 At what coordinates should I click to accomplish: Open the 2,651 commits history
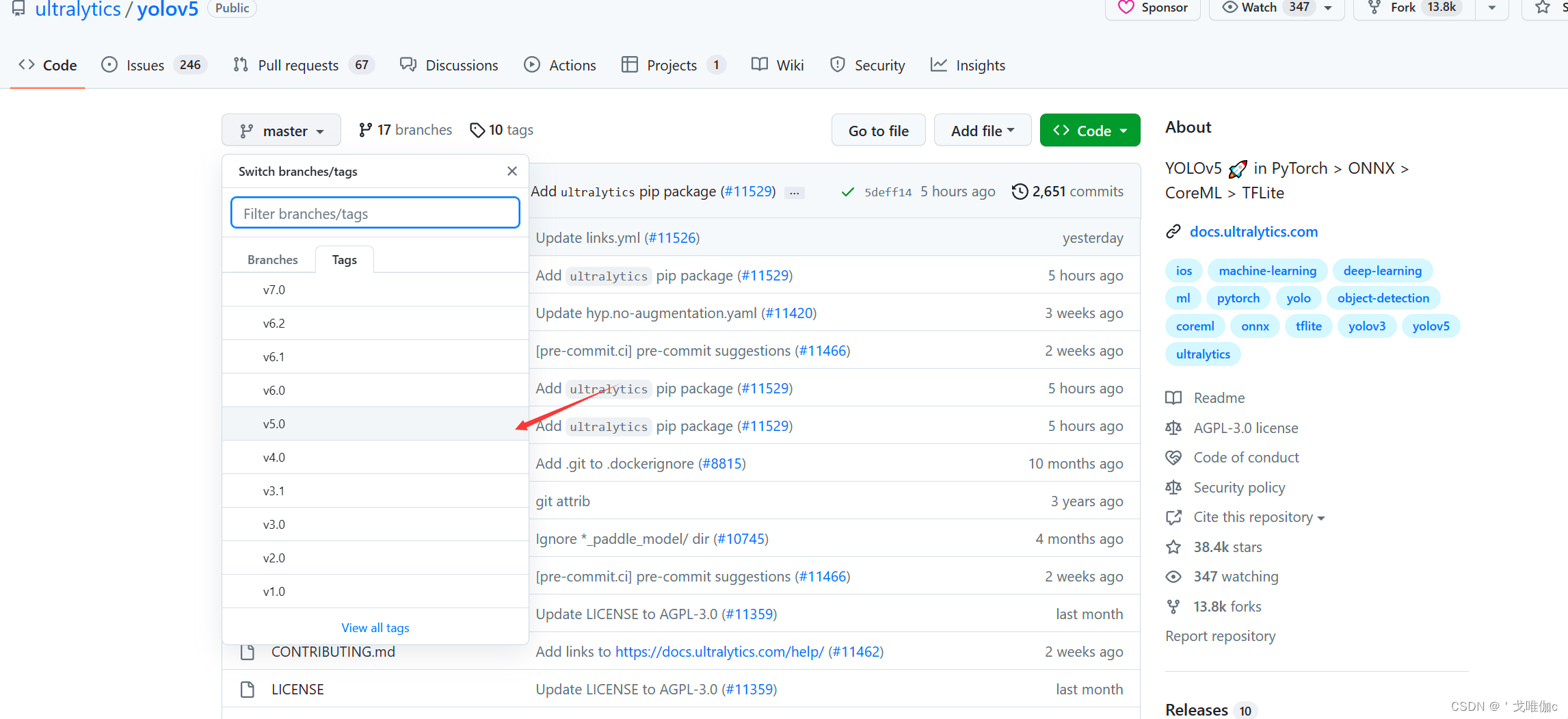pos(1067,192)
